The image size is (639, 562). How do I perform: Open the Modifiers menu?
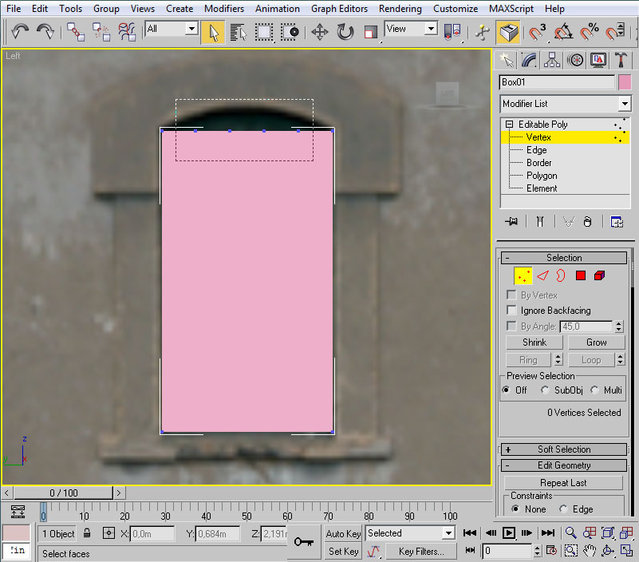click(x=224, y=8)
